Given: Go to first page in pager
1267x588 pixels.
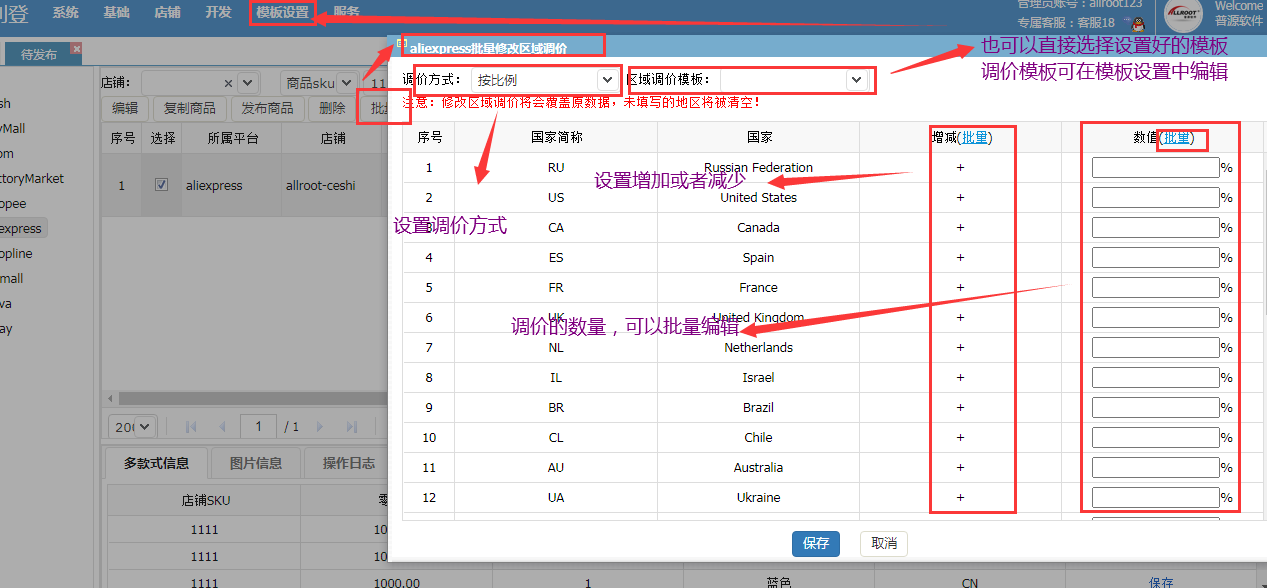Looking at the screenshot, I should click(x=191, y=427).
